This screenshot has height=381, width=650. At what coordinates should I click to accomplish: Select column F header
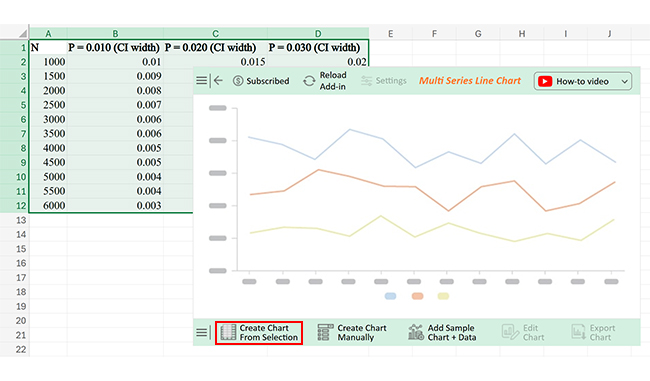(x=434, y=34)
